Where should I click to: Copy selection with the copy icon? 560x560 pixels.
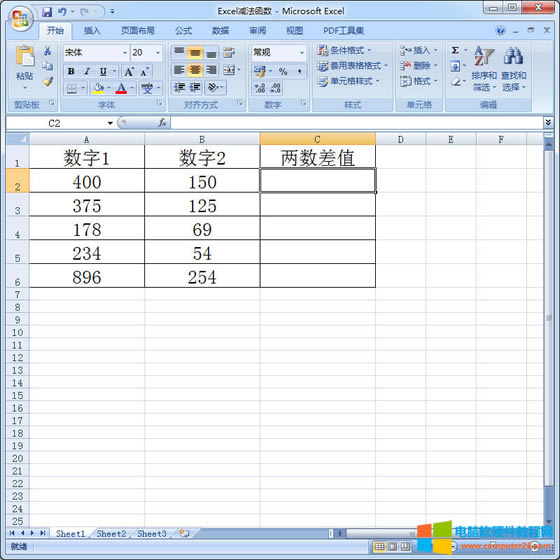48,66
